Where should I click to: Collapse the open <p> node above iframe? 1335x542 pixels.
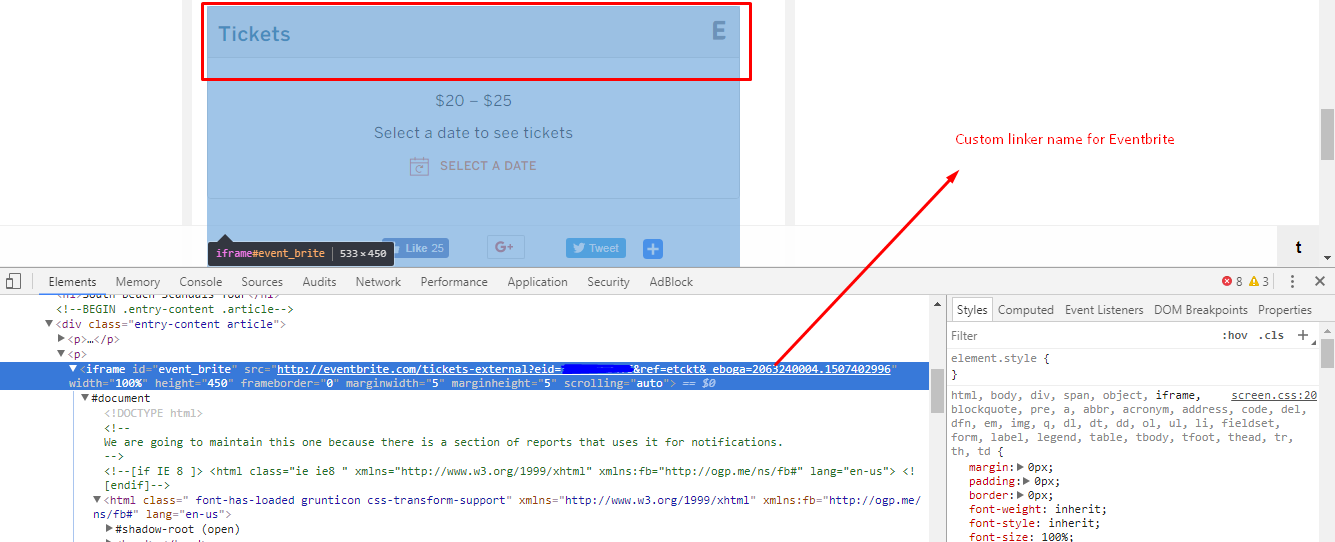62,354
